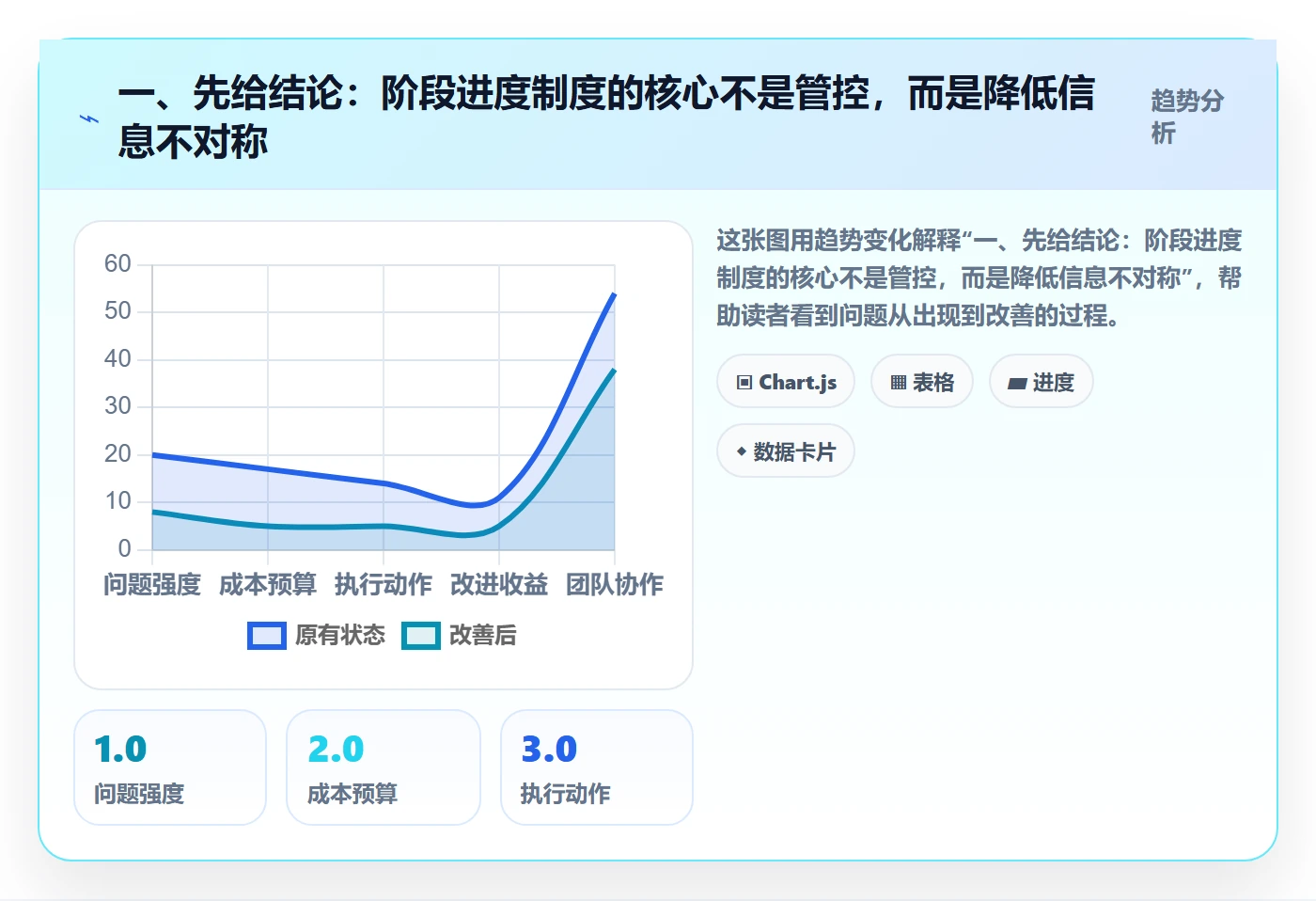Screen dimensions: 1316x901
Task: Select the 进度 chip
Action: click(x=1042, y=382)
